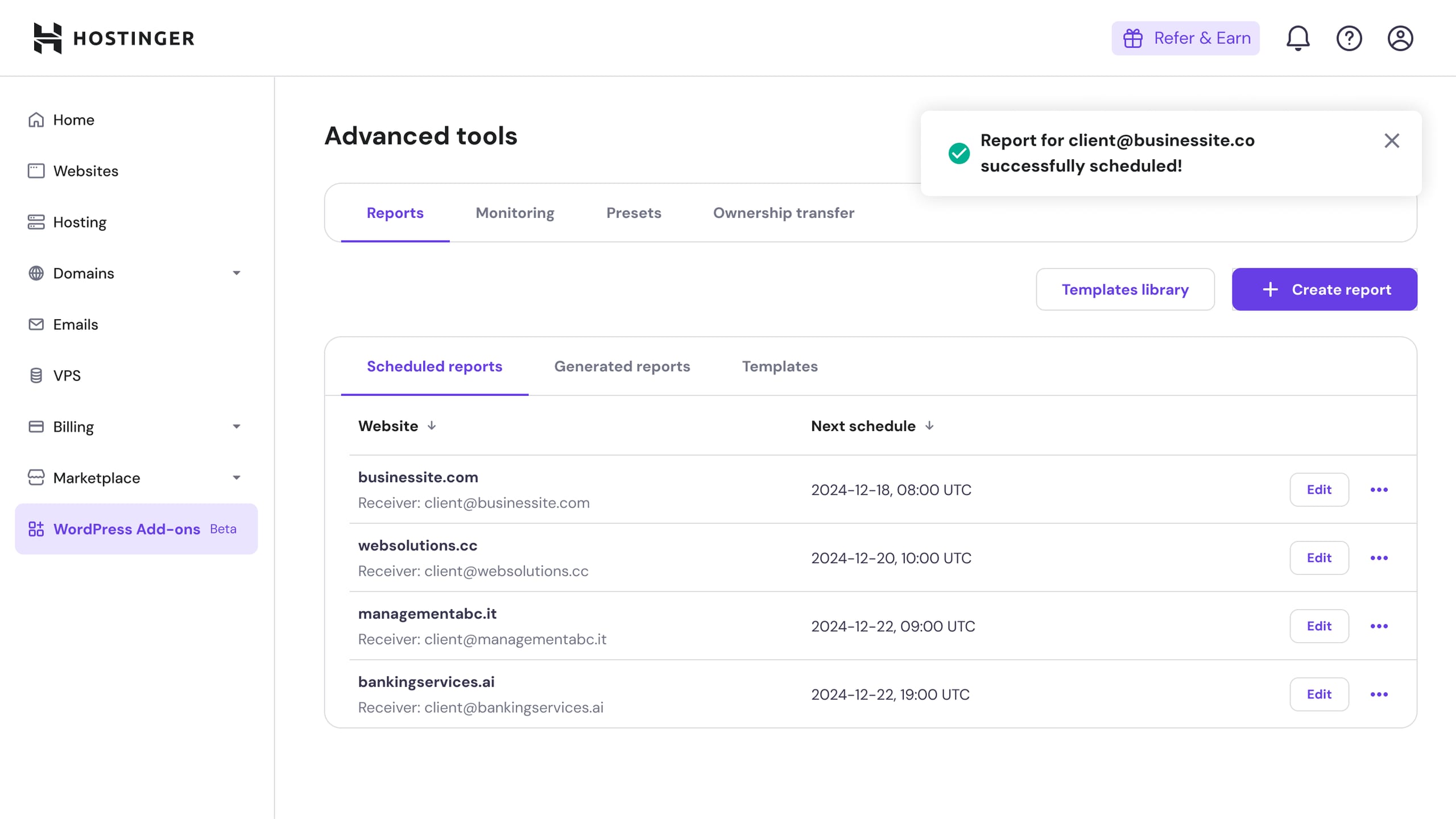Viewport: 1456px width, 819px height.
Task: Click Refer & Earn gift link
Action: click(1185, 38)
